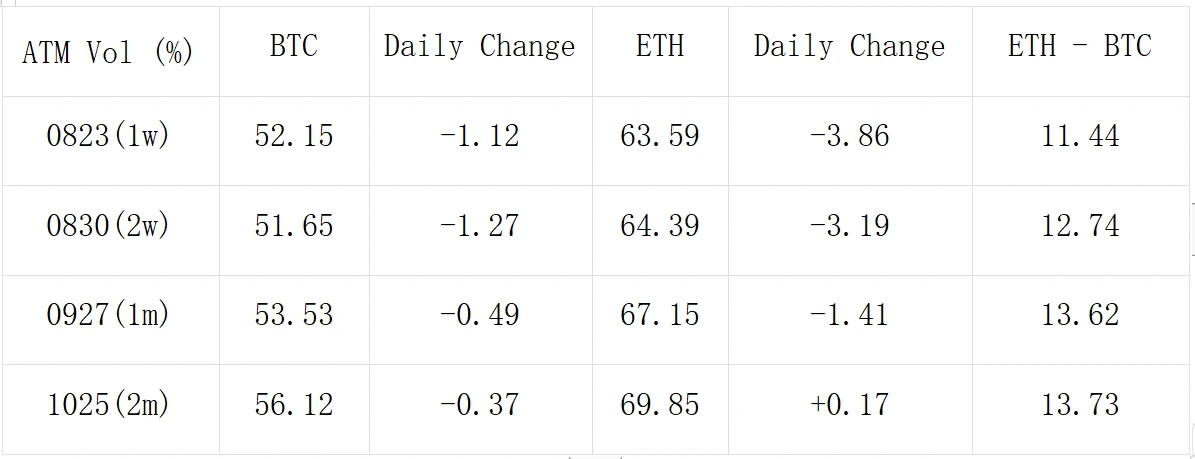Screen dimensions: 1195x459
Task: Select the ETH value 67.15
Action: click(x=659, y=314)
